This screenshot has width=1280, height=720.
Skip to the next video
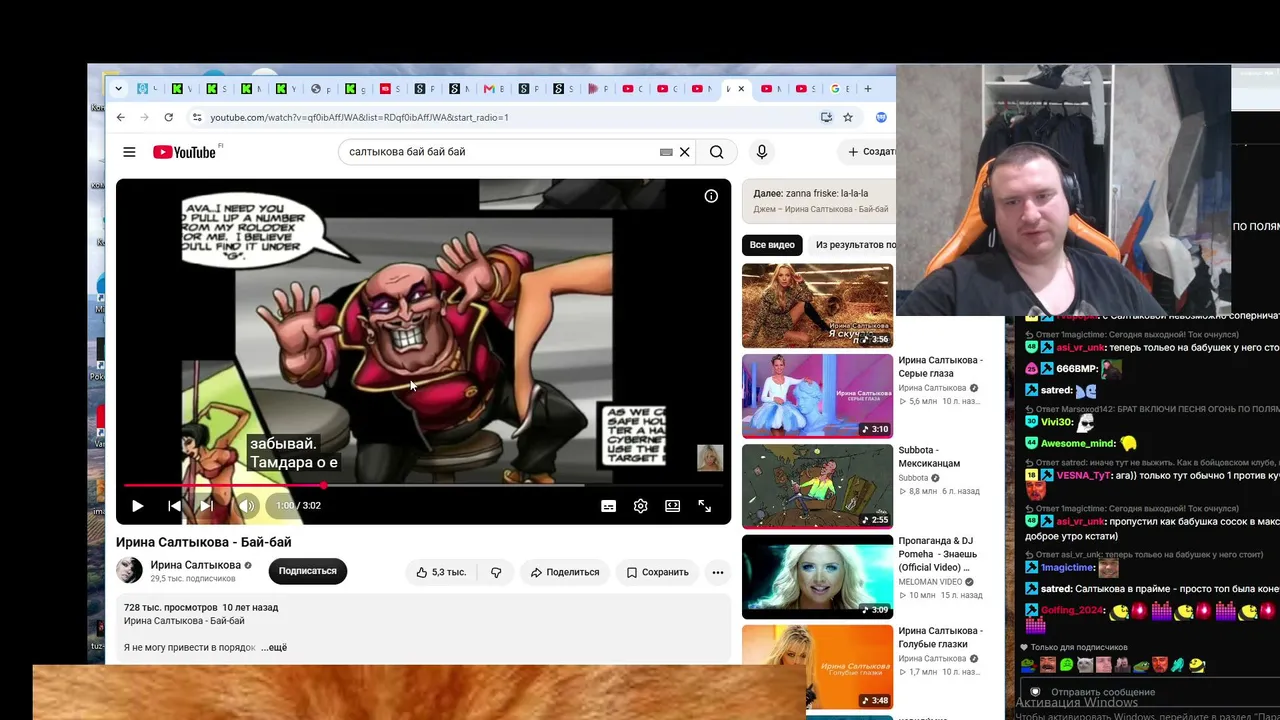point(206,506)
